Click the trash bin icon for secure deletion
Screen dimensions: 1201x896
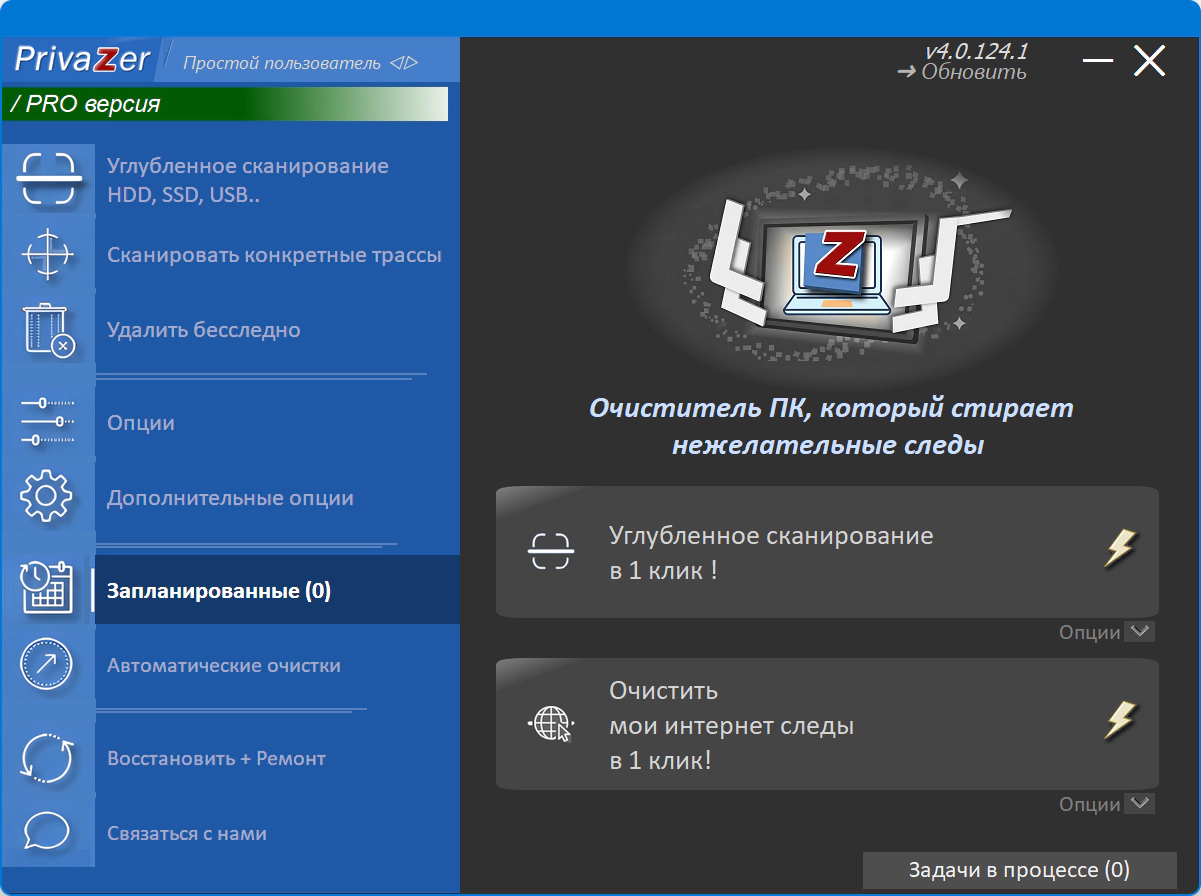tap(48, 331)
